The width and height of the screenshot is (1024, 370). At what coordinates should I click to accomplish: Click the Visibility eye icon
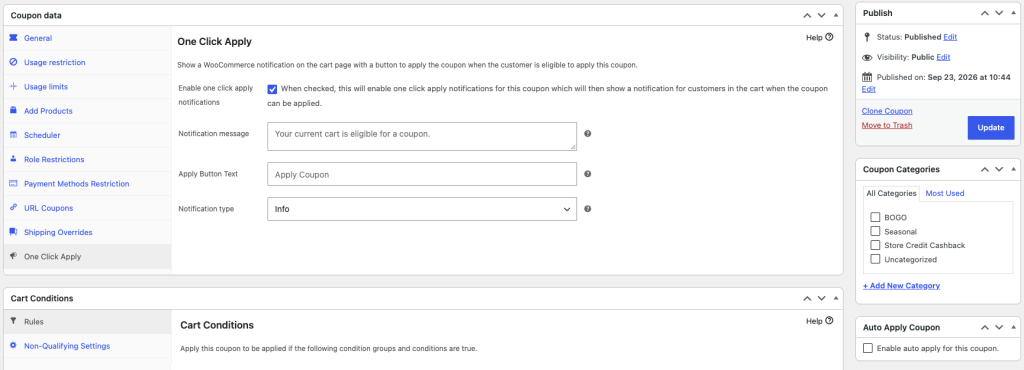tap(867, 57)
